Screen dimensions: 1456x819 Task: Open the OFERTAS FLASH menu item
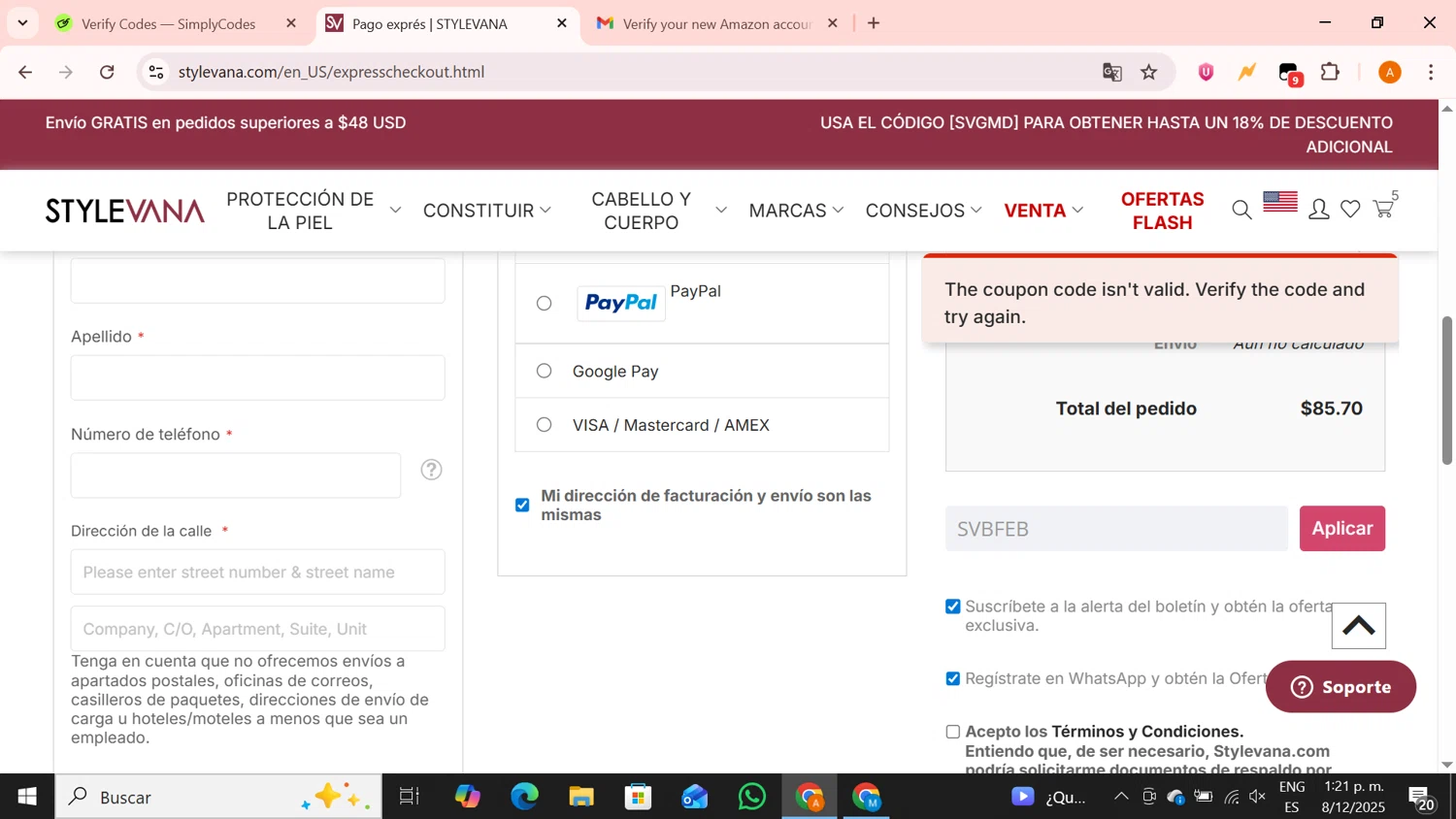pos(1162,211)
